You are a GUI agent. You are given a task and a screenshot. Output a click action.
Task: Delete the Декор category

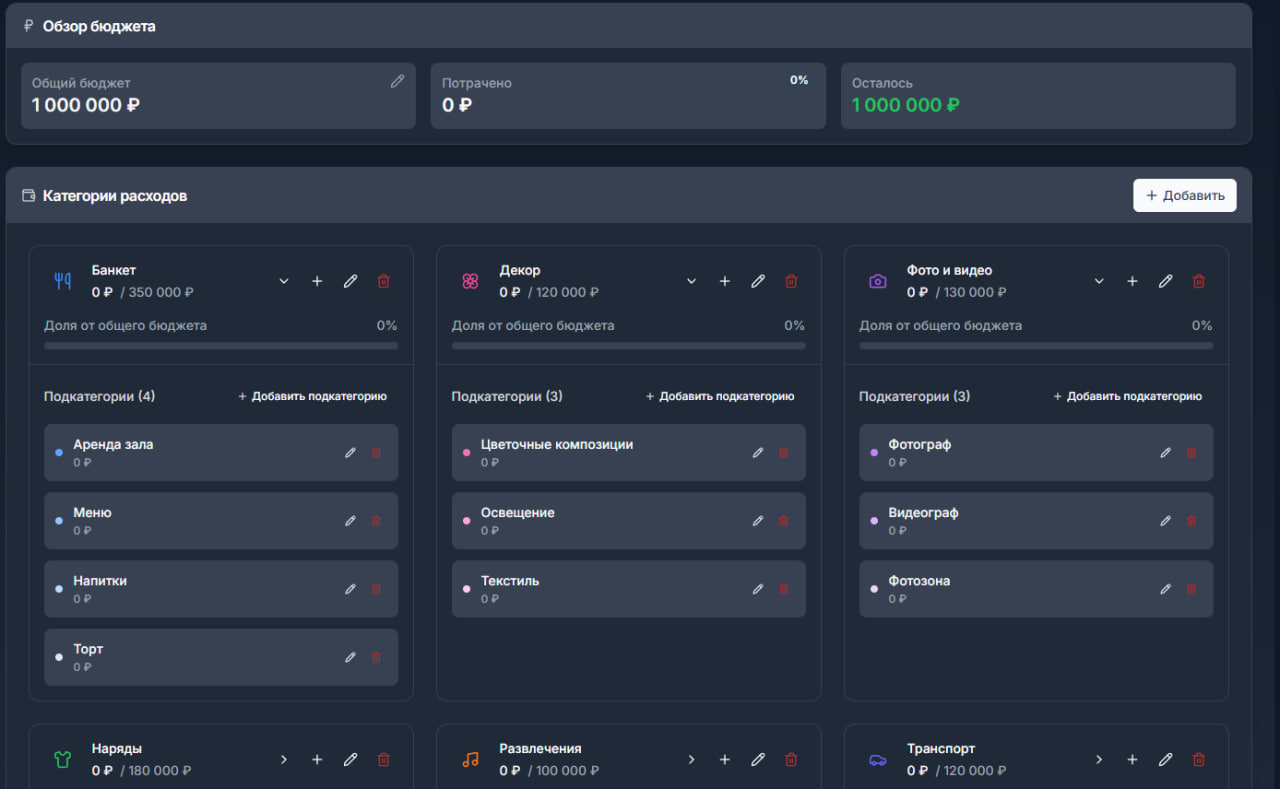[x=791, y=281]
